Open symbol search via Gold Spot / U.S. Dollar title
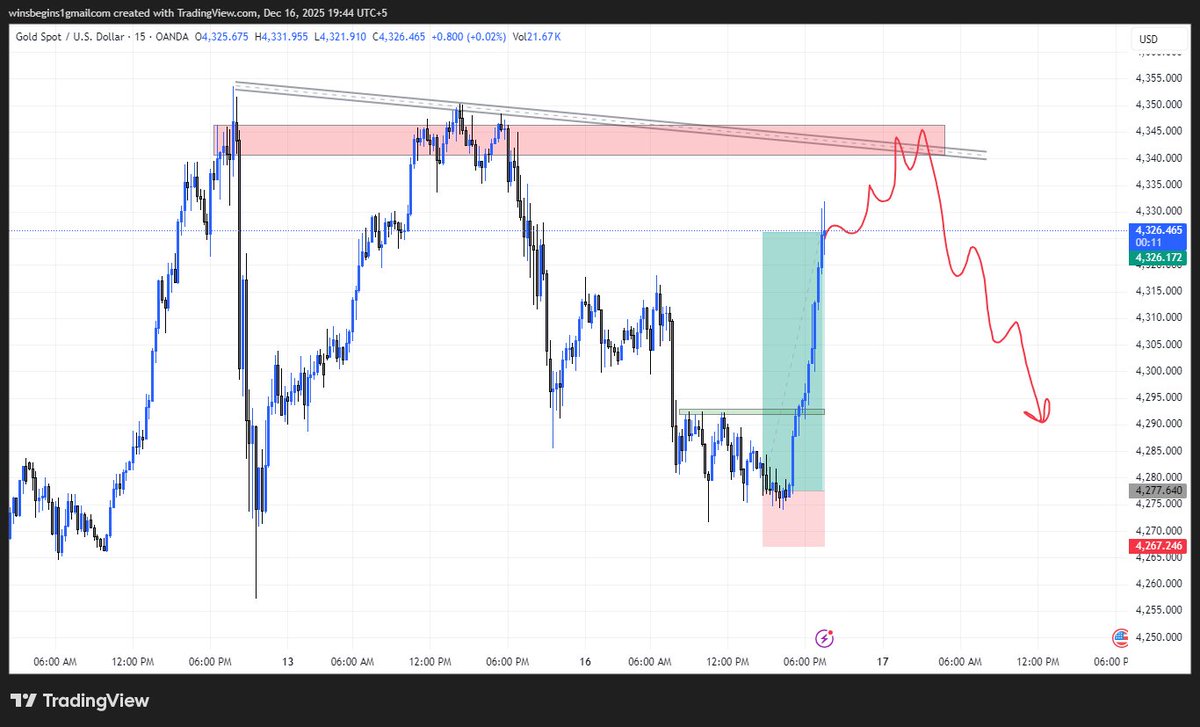Viewport: 1200px width, 727px height. tap(70, 37)
